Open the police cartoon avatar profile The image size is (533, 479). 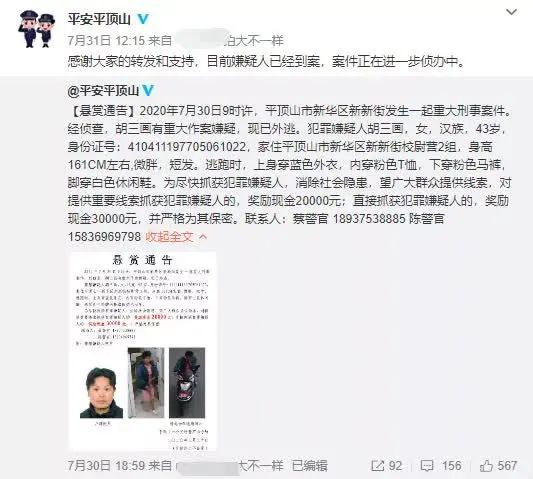(x=36, y=29)
